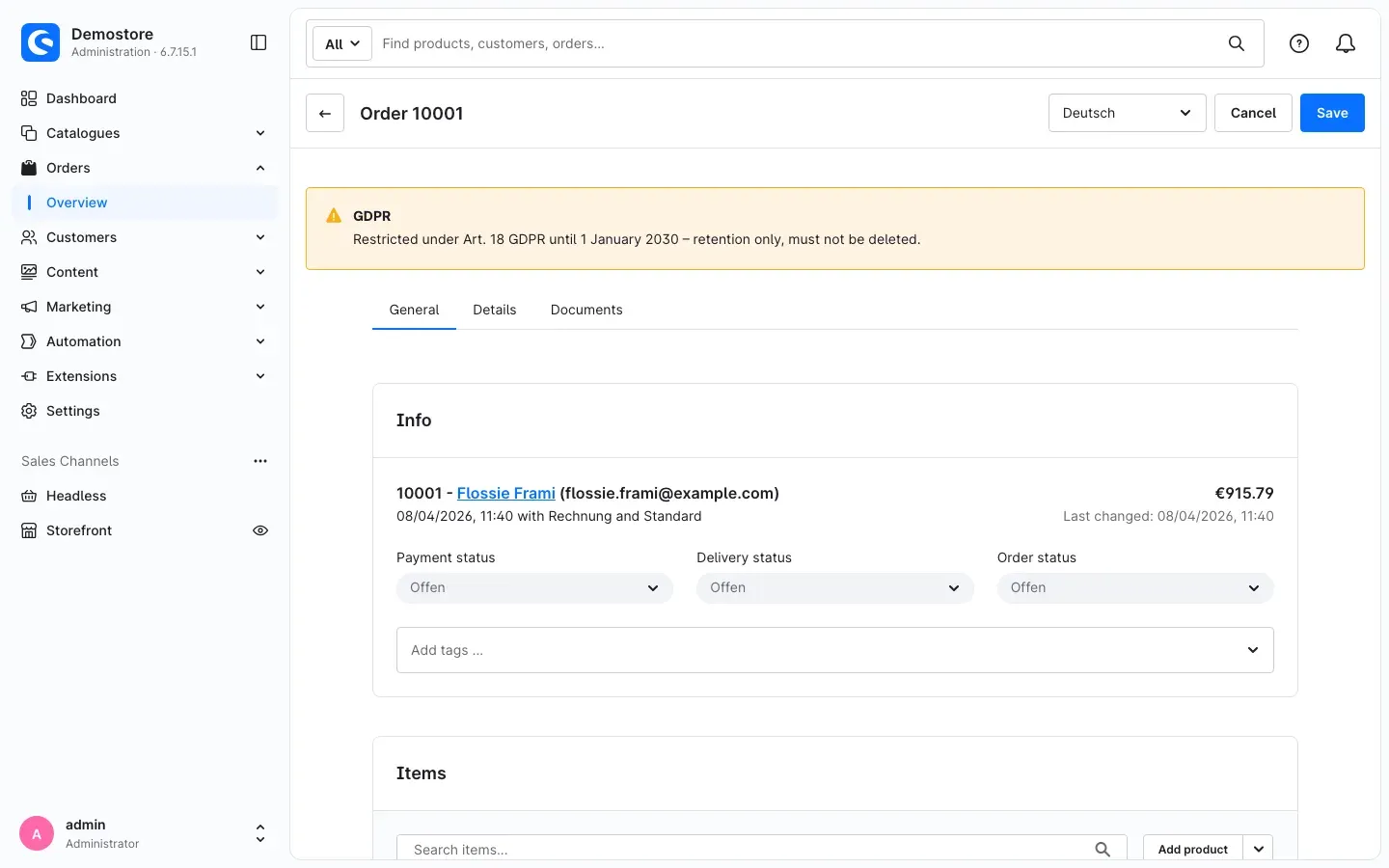Go back using the arrow button
The height and width of the screenshot is (868, 1389).
(x=325, y=113)
